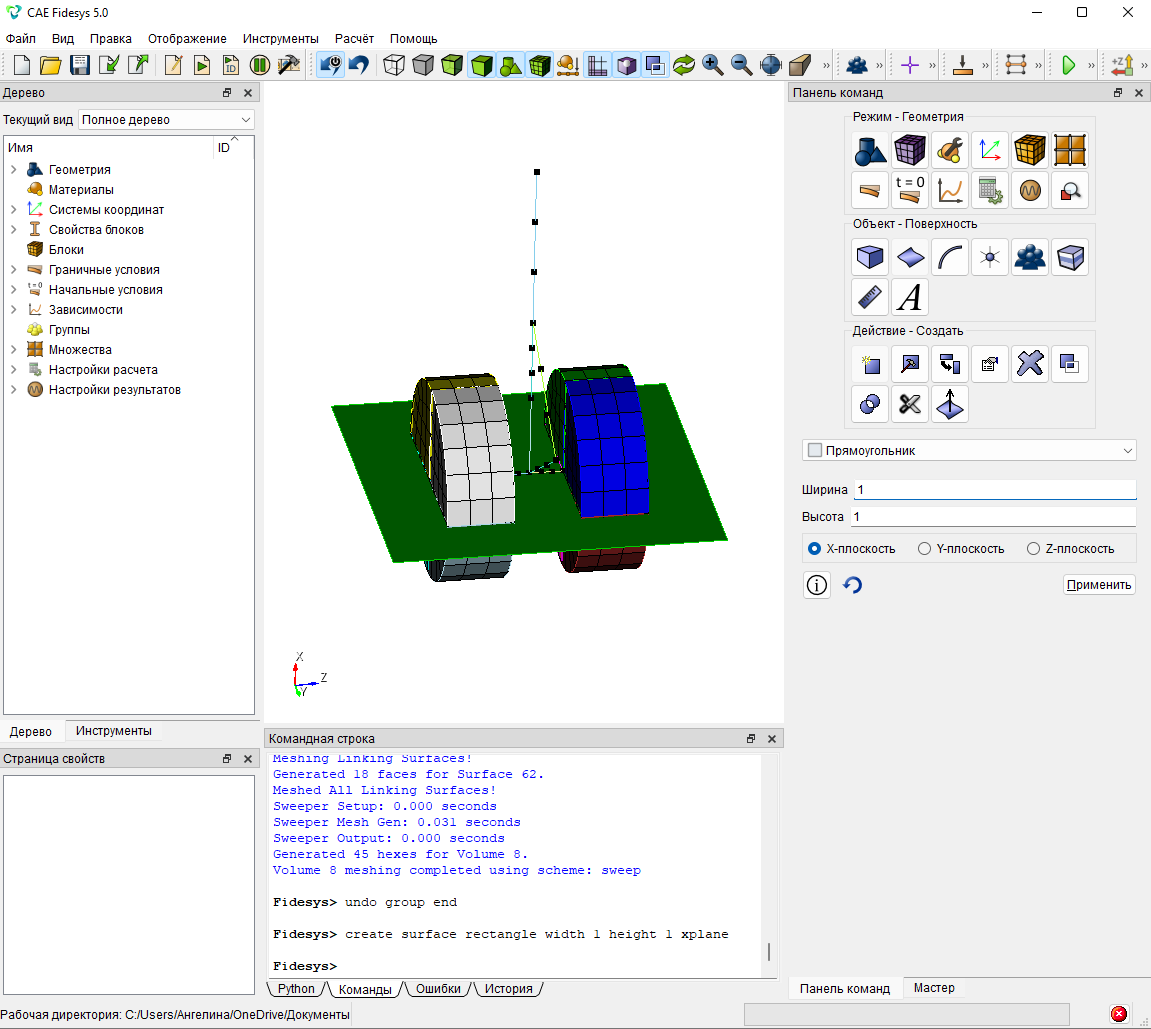Viewport: 1151px width, 1029px height.
Task: Create a new file via blank page icon
Action: [x=22, y=65]
